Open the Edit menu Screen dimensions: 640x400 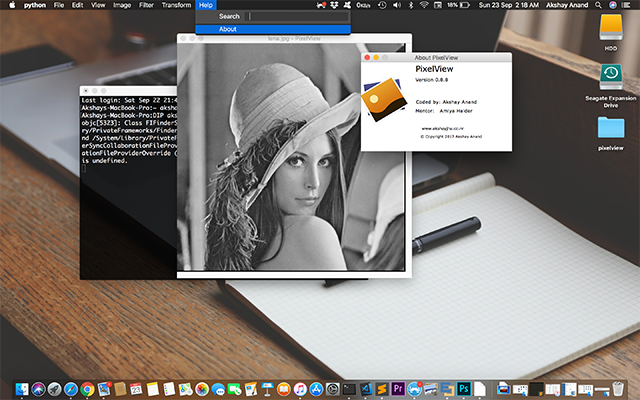pyautogui.click(x=78, y=5)
